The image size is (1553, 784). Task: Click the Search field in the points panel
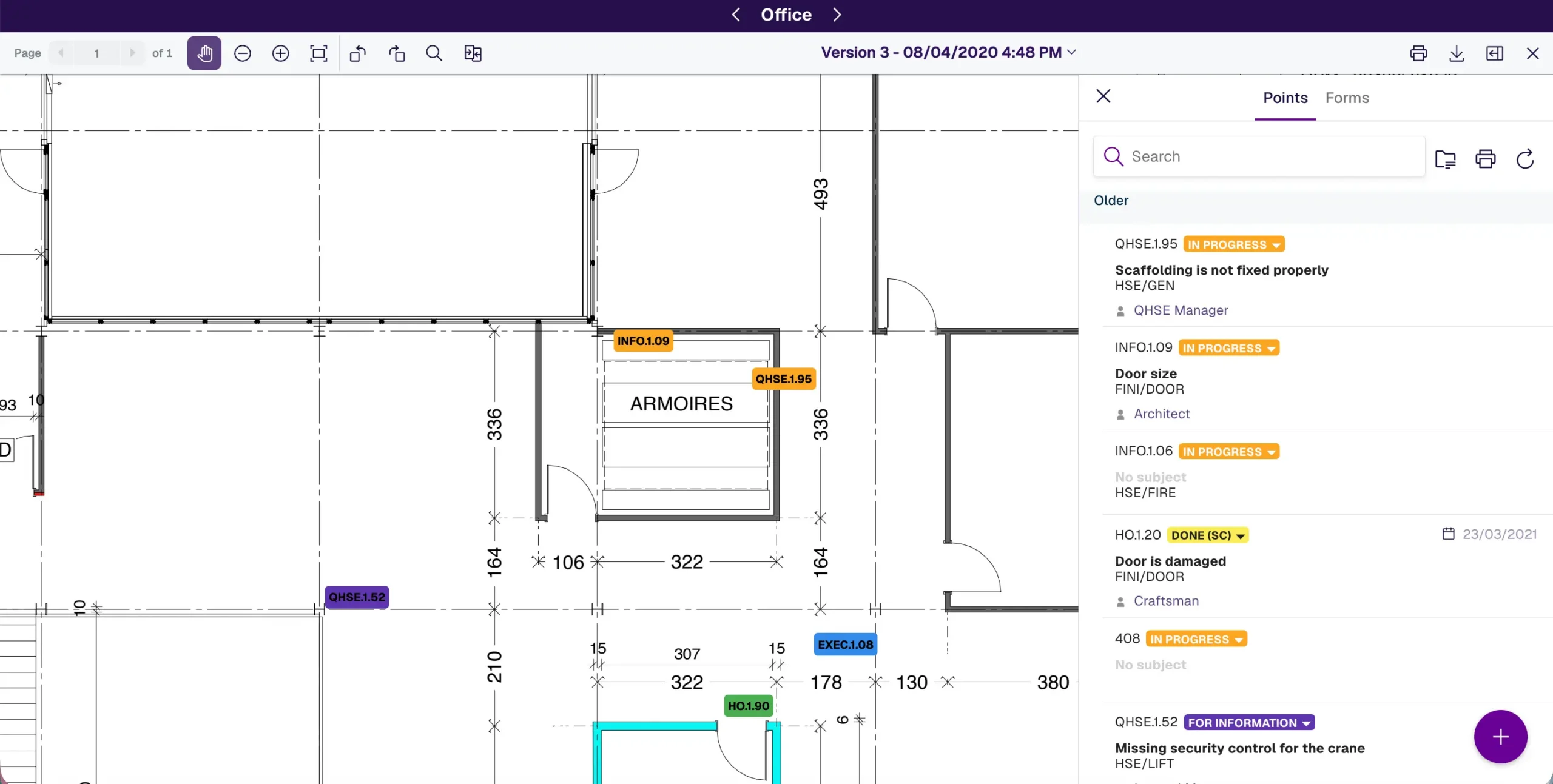coord(1259,156)
